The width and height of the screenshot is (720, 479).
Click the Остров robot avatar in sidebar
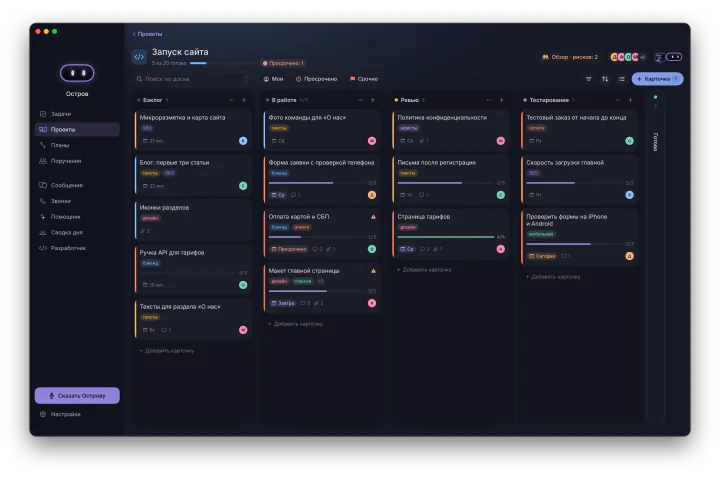click(77, 73)
